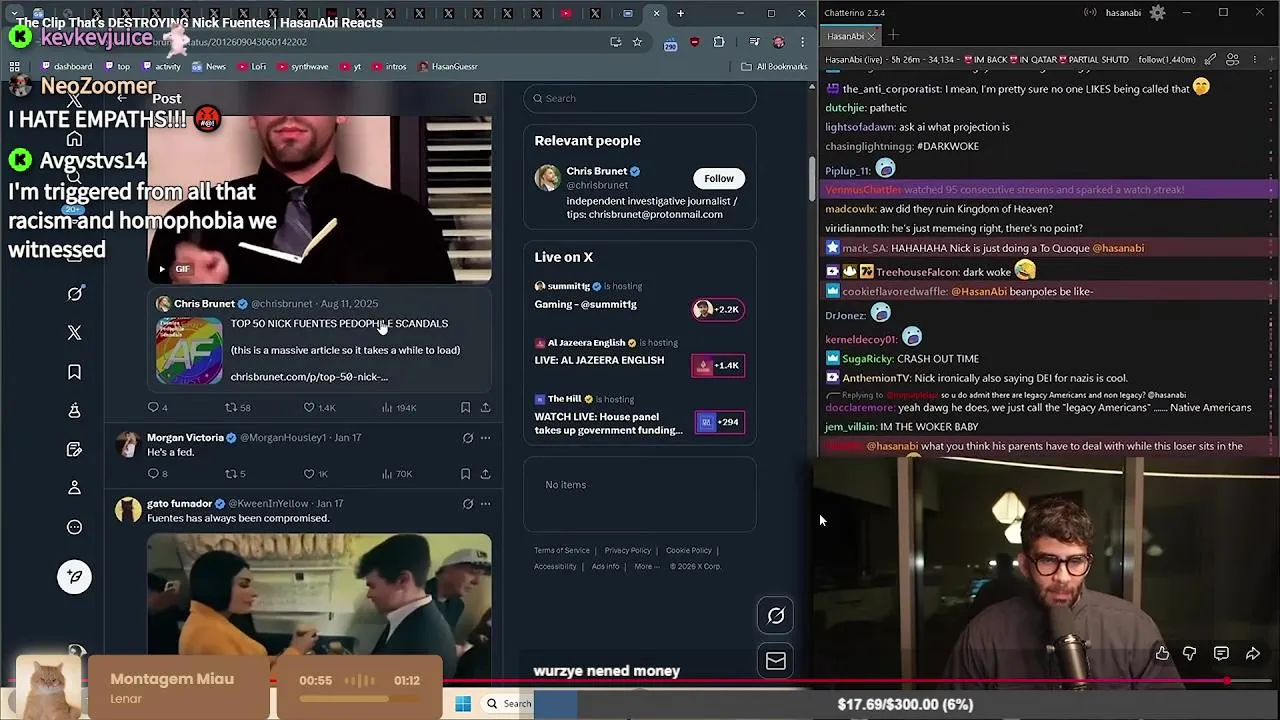
Task: Dislike the video with the thumbs-down icon
Action: (1190, 653)
